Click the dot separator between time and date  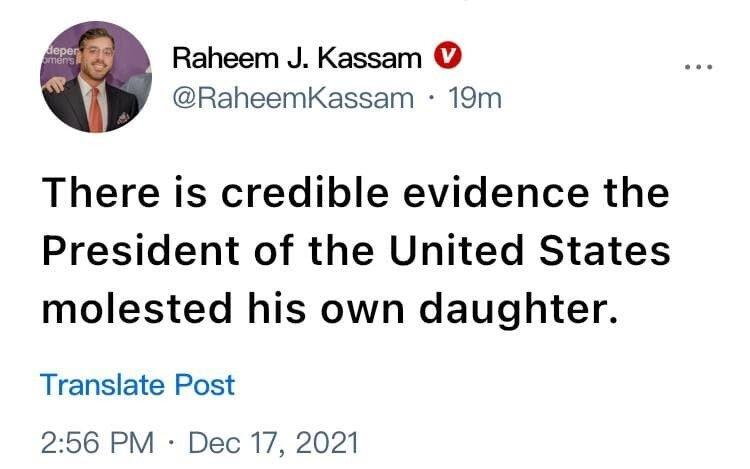(171, 443)
